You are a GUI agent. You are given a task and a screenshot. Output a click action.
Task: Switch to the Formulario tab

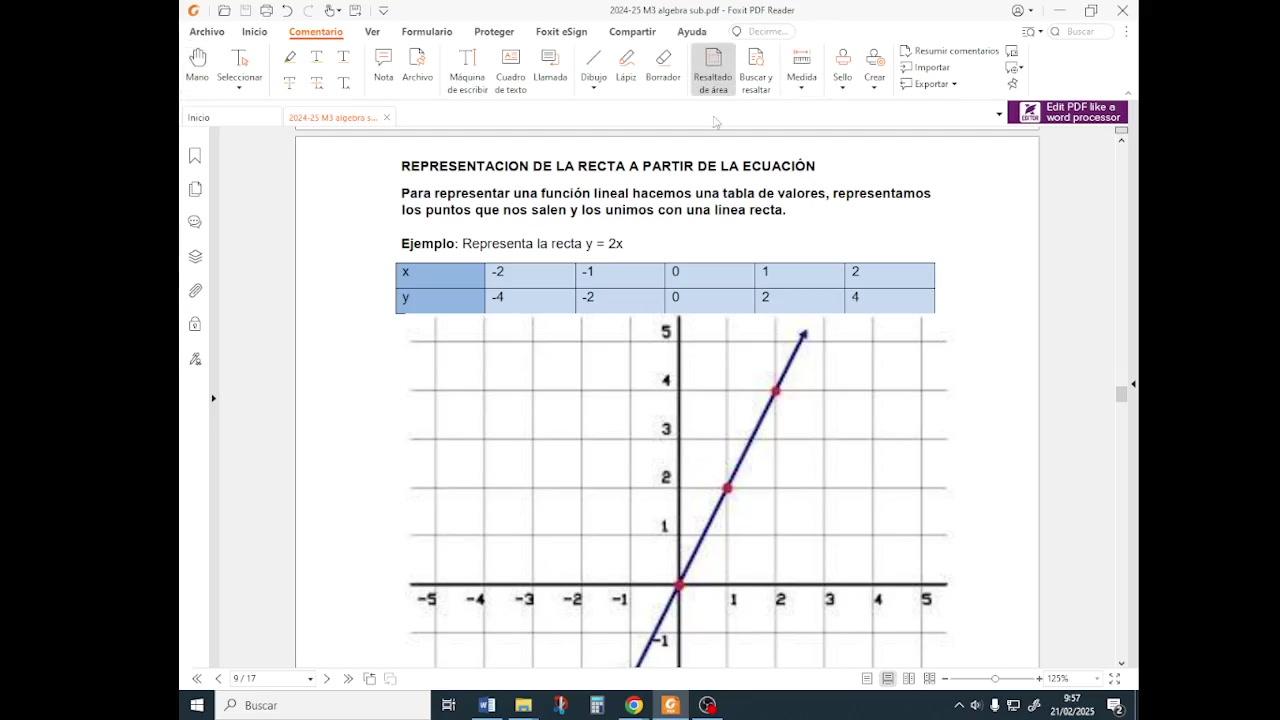click(427, 32)
